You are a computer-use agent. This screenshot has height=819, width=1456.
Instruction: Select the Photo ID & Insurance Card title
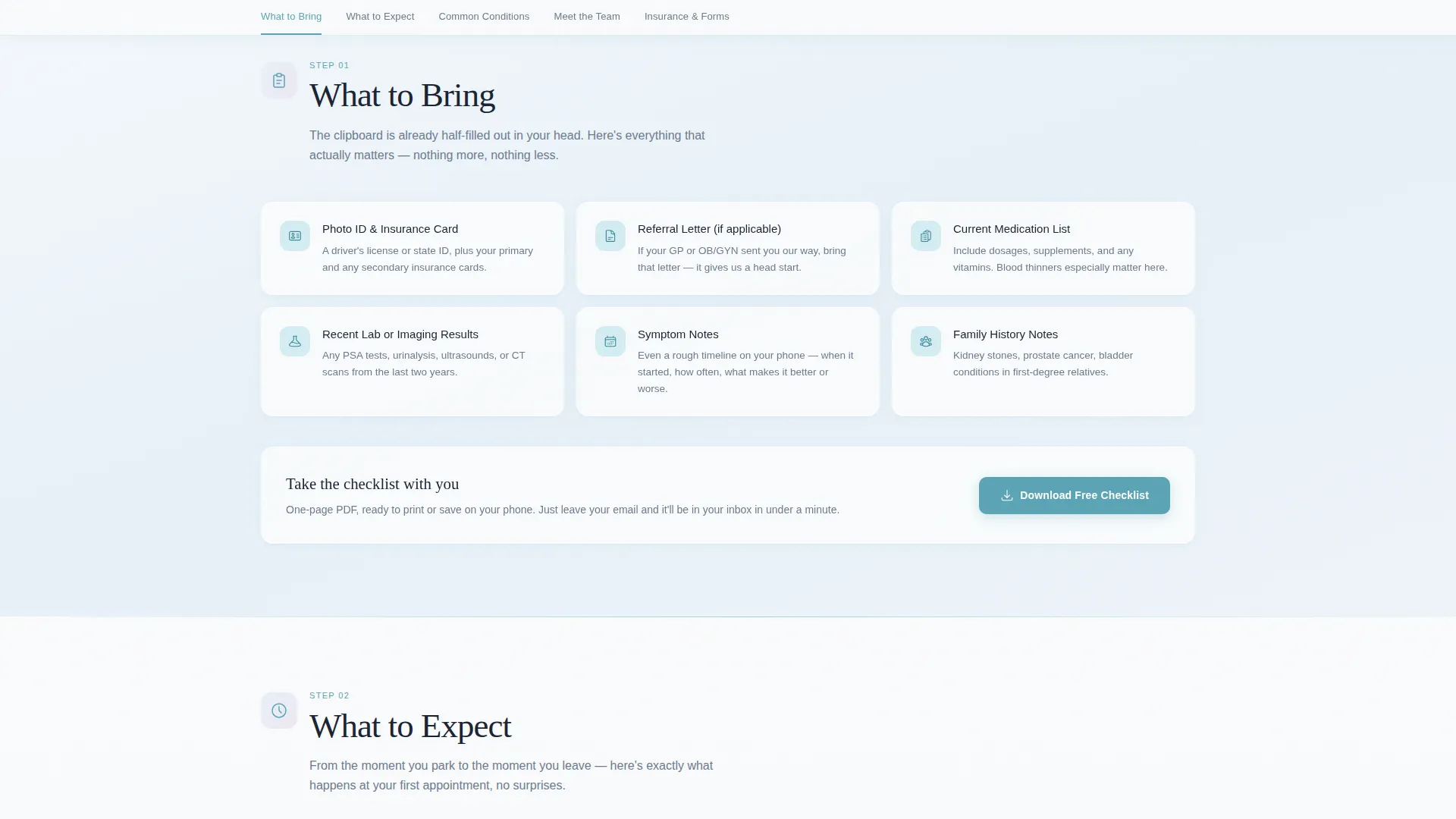click(390, 229)
